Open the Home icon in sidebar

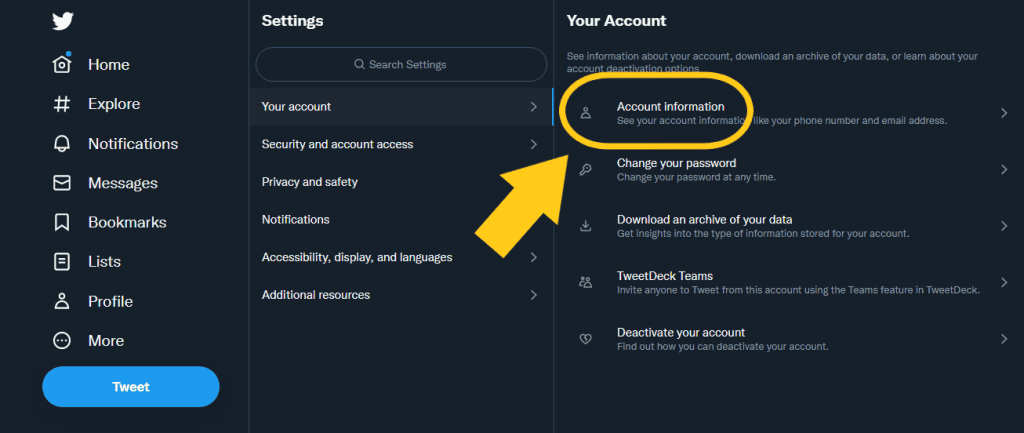point(62,65)
